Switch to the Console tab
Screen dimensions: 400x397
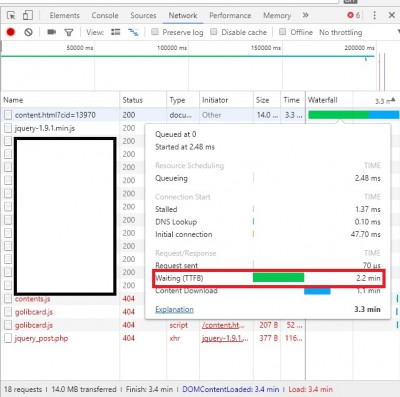coord(105,15)
